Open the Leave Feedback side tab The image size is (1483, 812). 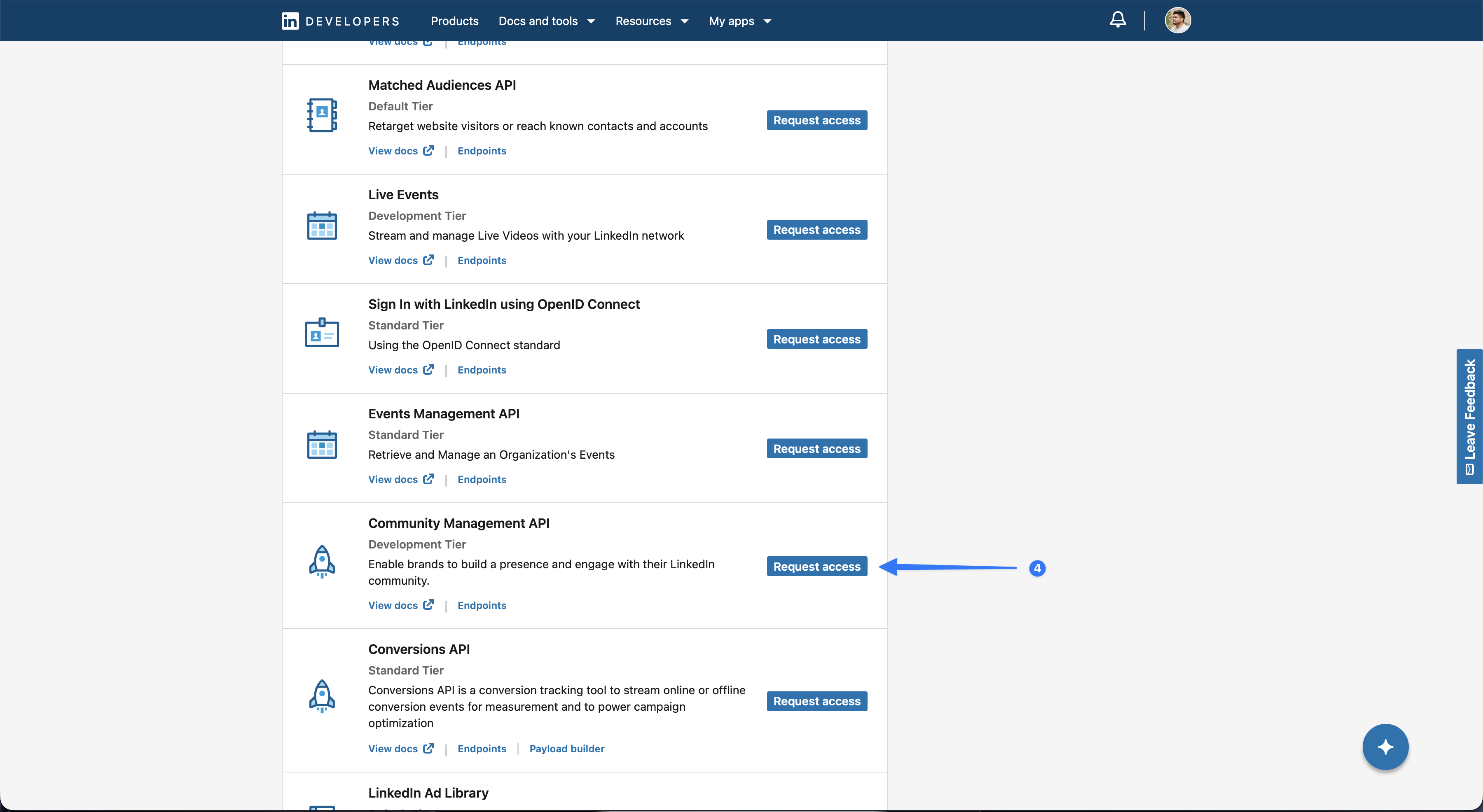(1469, 417)
